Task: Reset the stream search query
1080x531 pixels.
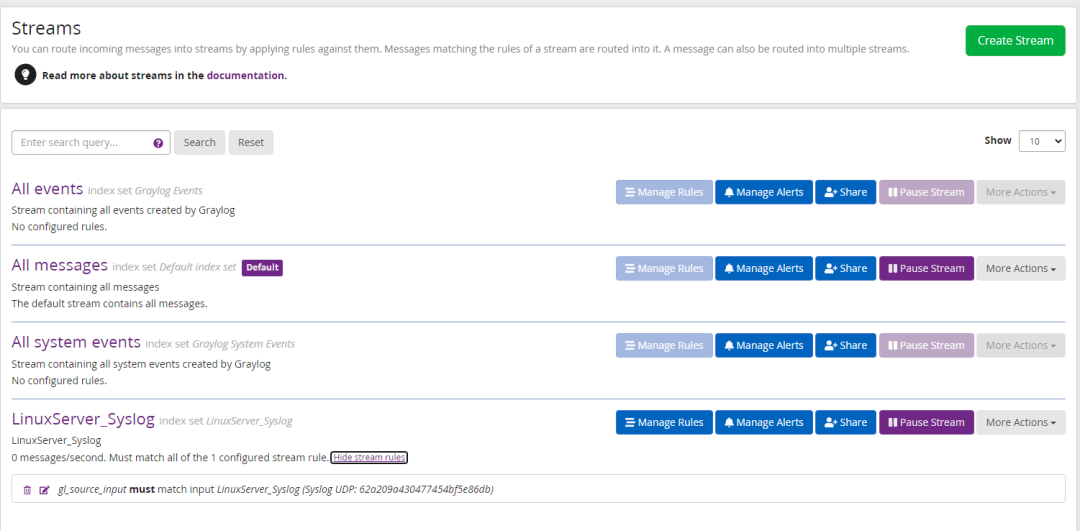Action: 251,143
